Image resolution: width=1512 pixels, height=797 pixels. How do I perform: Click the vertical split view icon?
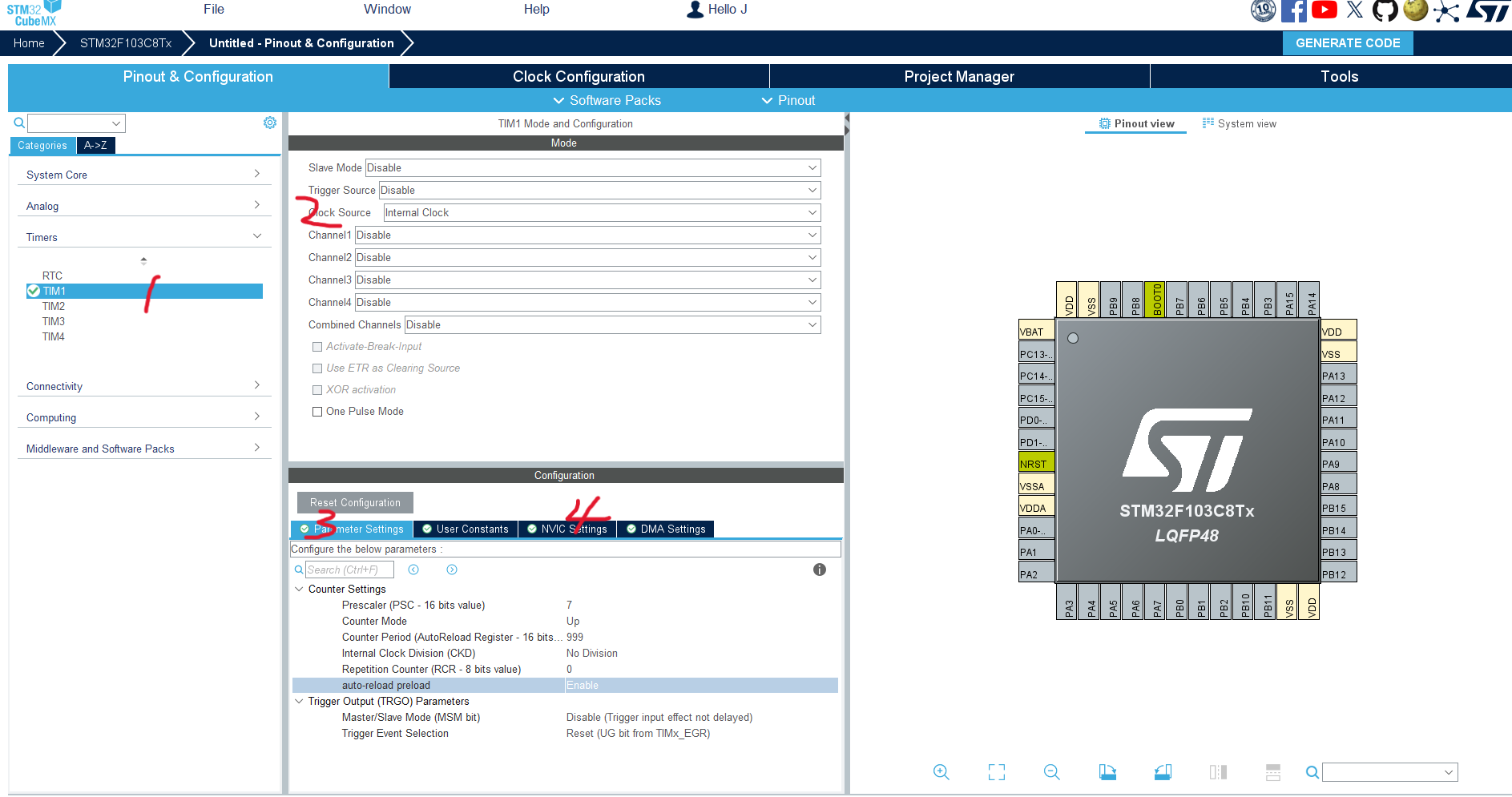coord(1218,772)
